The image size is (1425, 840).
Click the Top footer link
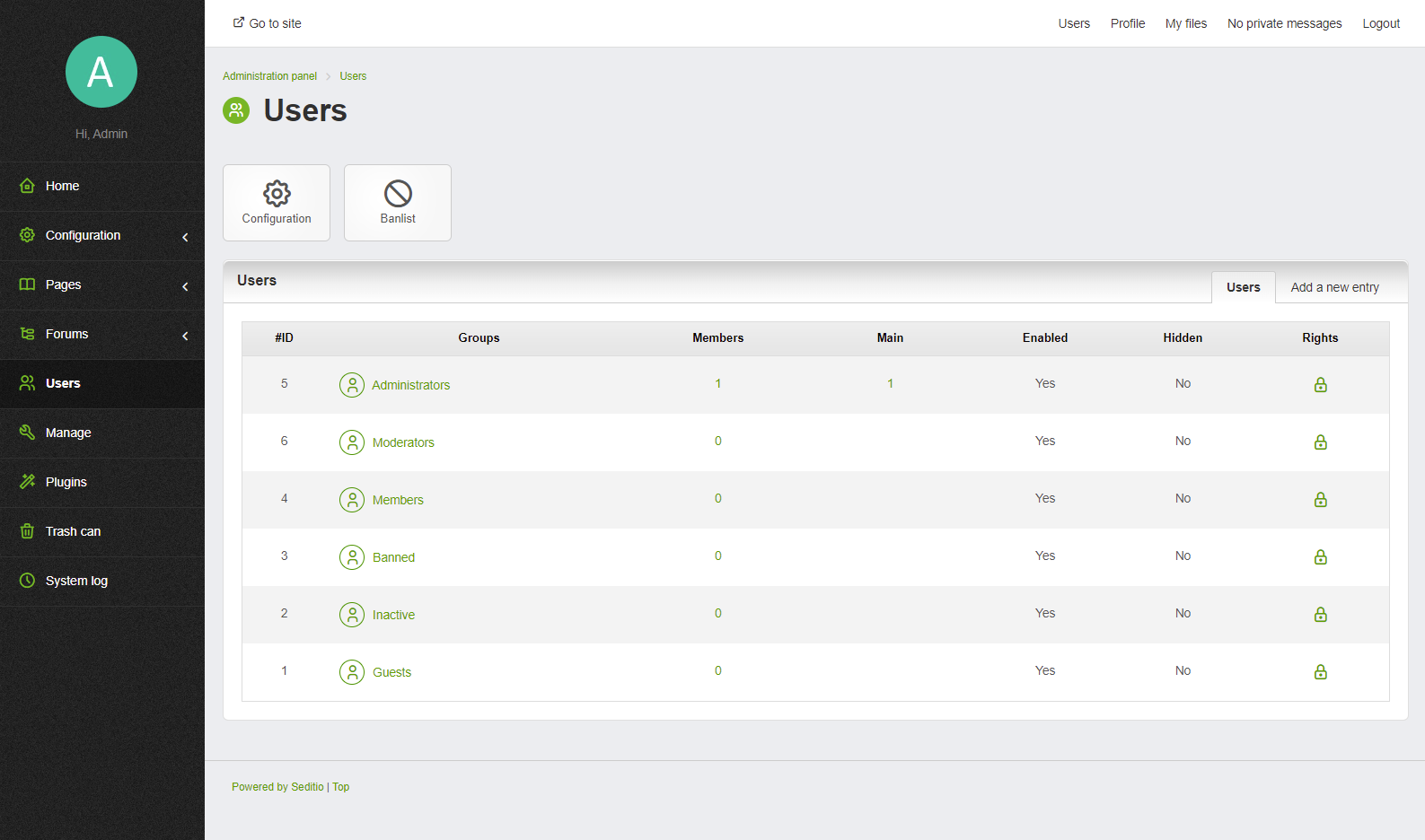pyautogui.click(x=341, y=787)
